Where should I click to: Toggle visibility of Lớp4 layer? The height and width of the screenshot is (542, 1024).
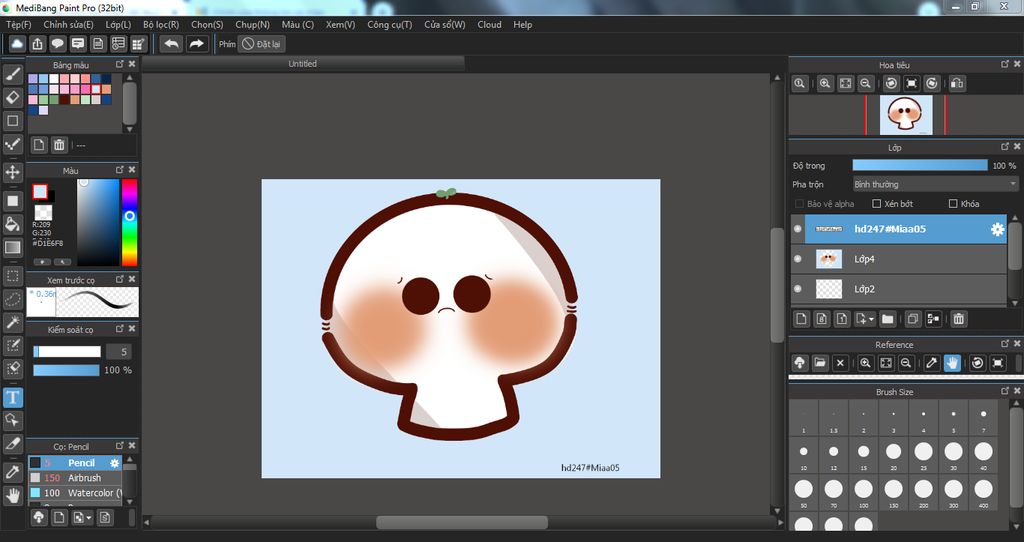point(797,259)
